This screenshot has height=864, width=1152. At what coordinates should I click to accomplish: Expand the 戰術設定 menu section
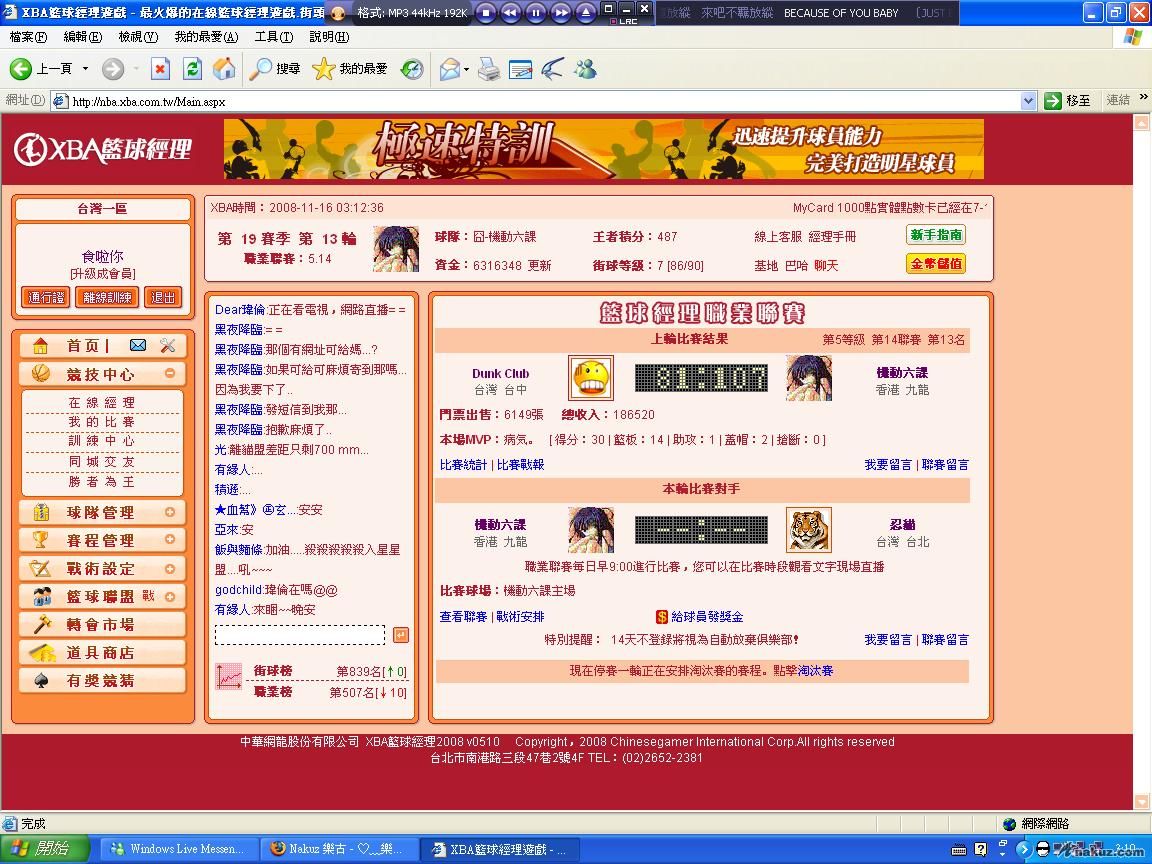click(170, 568)
